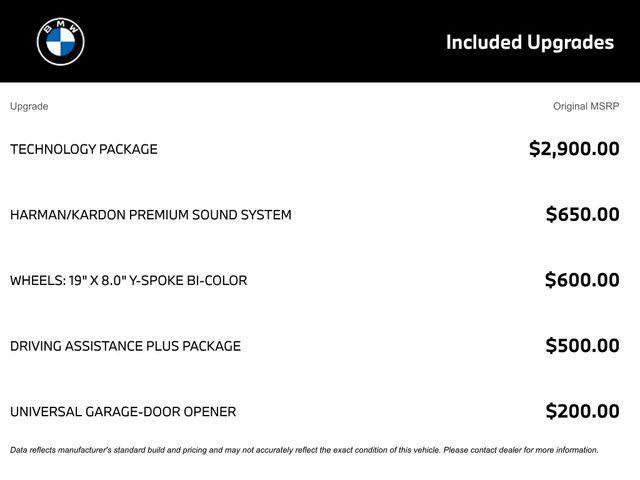The width and height of the screenshot is (640, 480).
Task: Open the TECHNOLOGY PACKAGE upgrade entry
Action: [x=84, y=149]
